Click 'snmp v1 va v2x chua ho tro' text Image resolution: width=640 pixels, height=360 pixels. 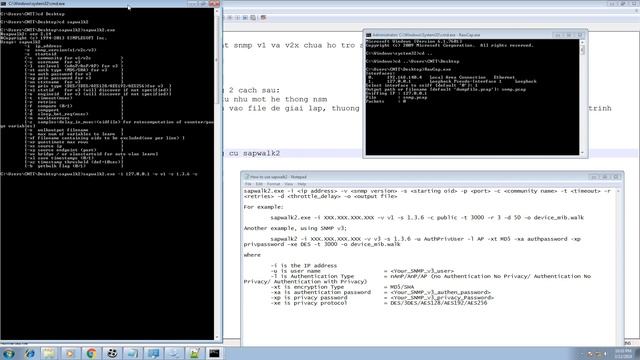(x=294, y=45)
